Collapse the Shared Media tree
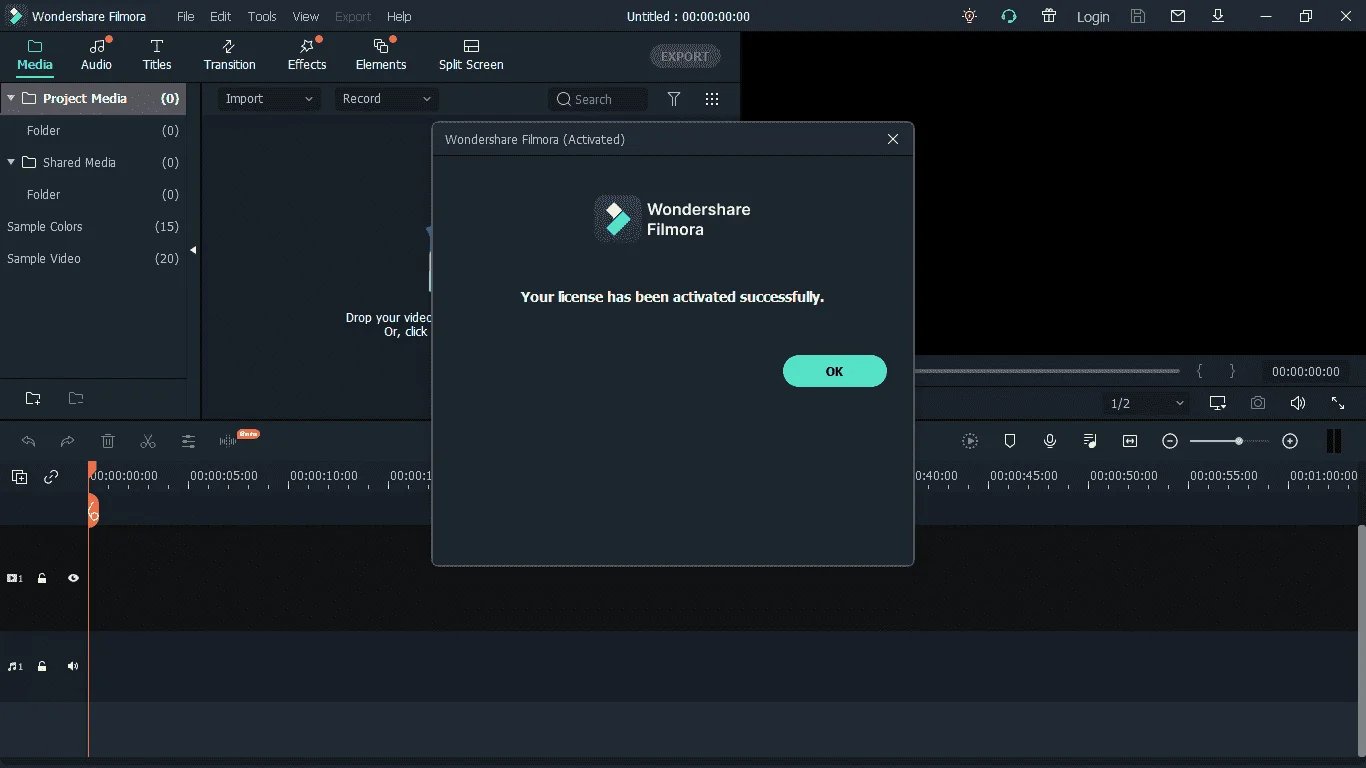 [11, 162]
